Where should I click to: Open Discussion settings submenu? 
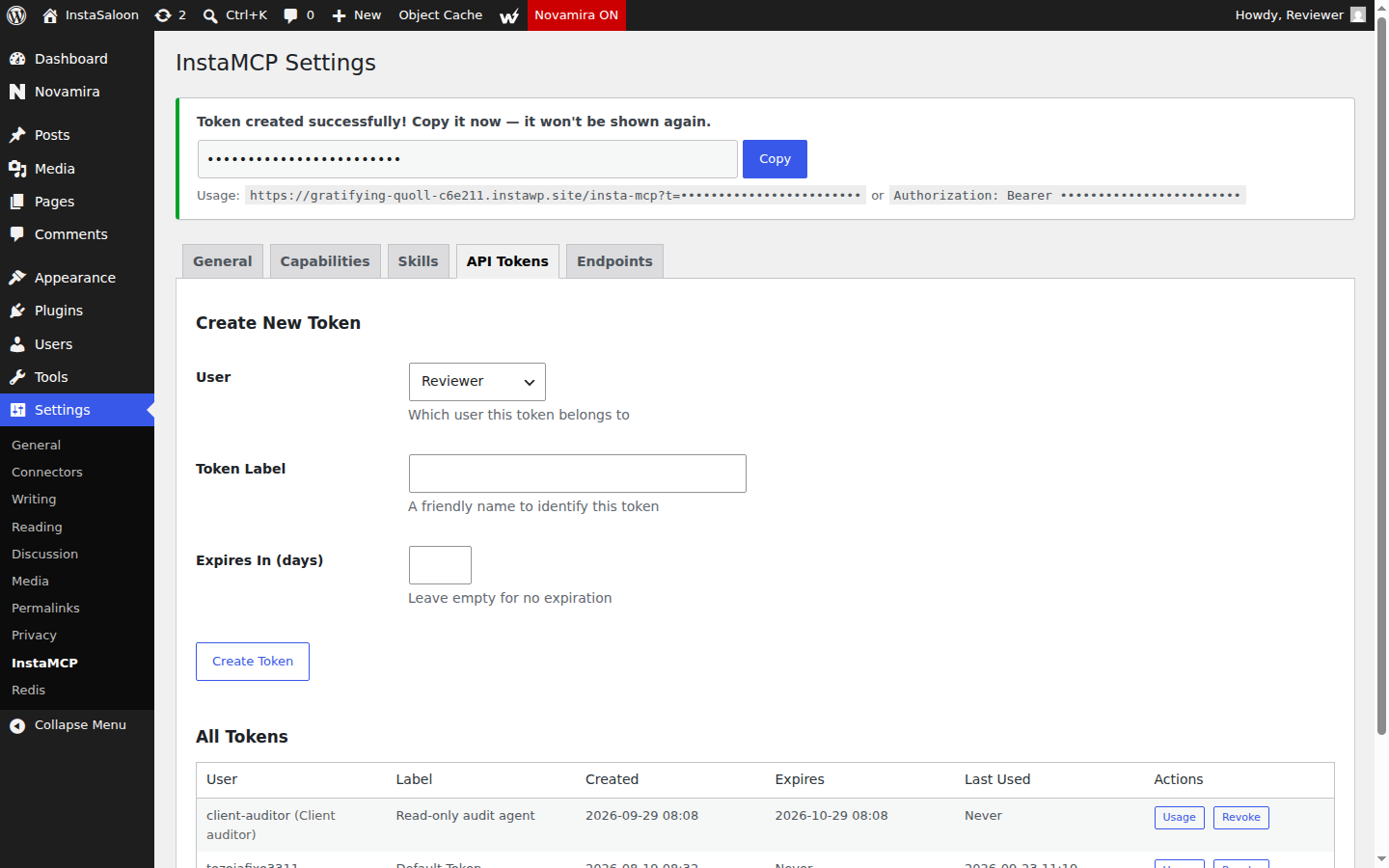(x=45, y=555)
